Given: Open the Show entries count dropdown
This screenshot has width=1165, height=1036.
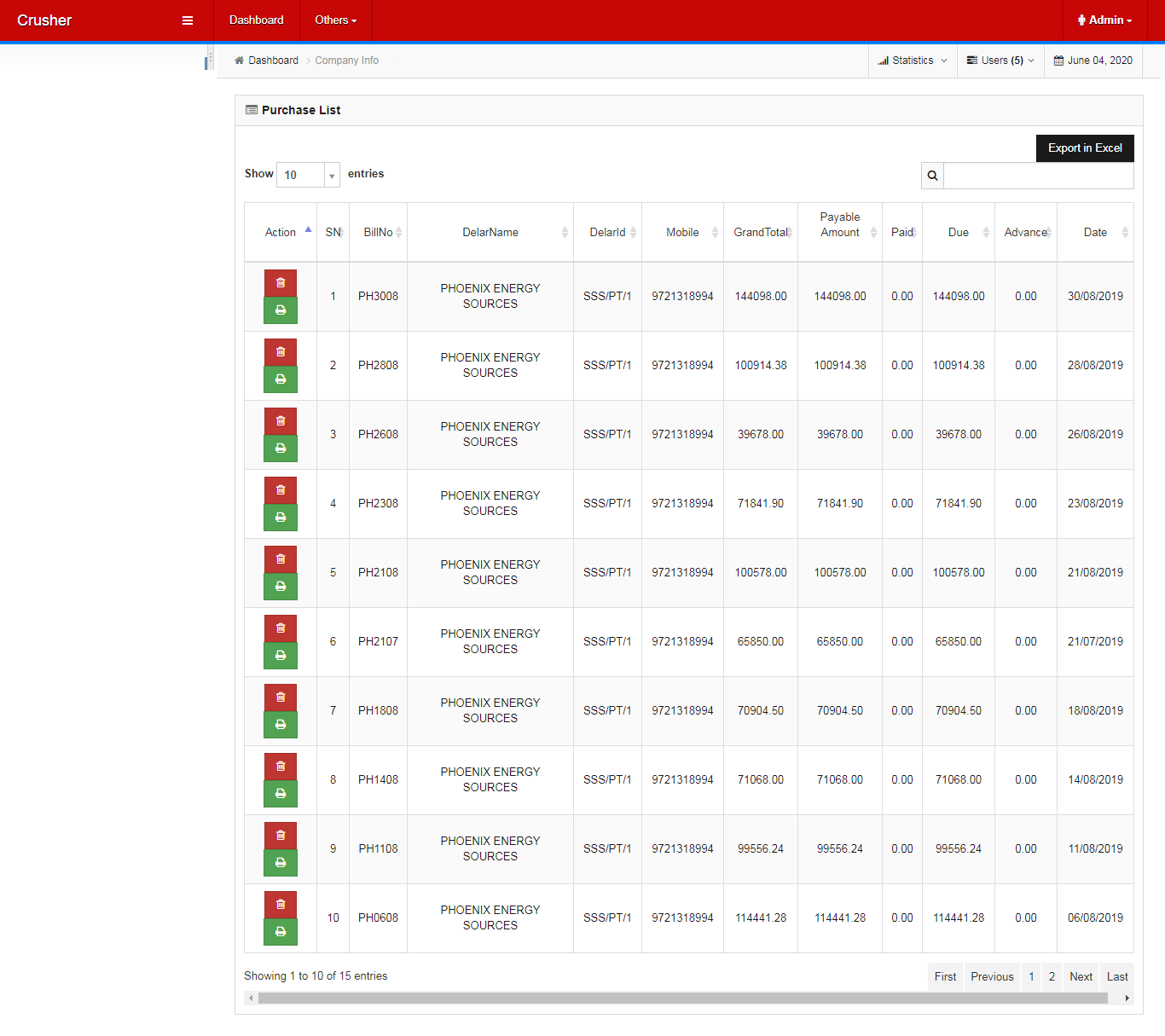Looking at the screenshot, I should 308,175.
